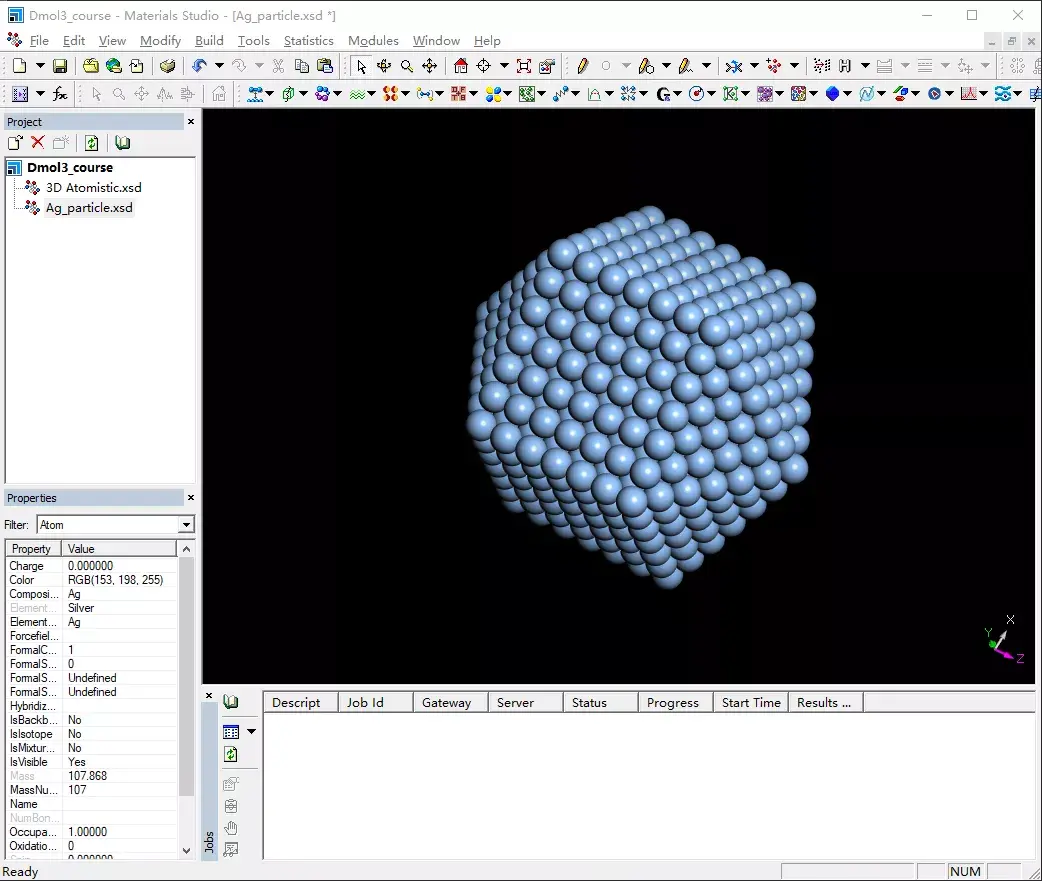The width and height of the screenshot is (1042, 881).
Task: Select the Ag_particle.xsd item in Project tree
Action: [89, 207]
